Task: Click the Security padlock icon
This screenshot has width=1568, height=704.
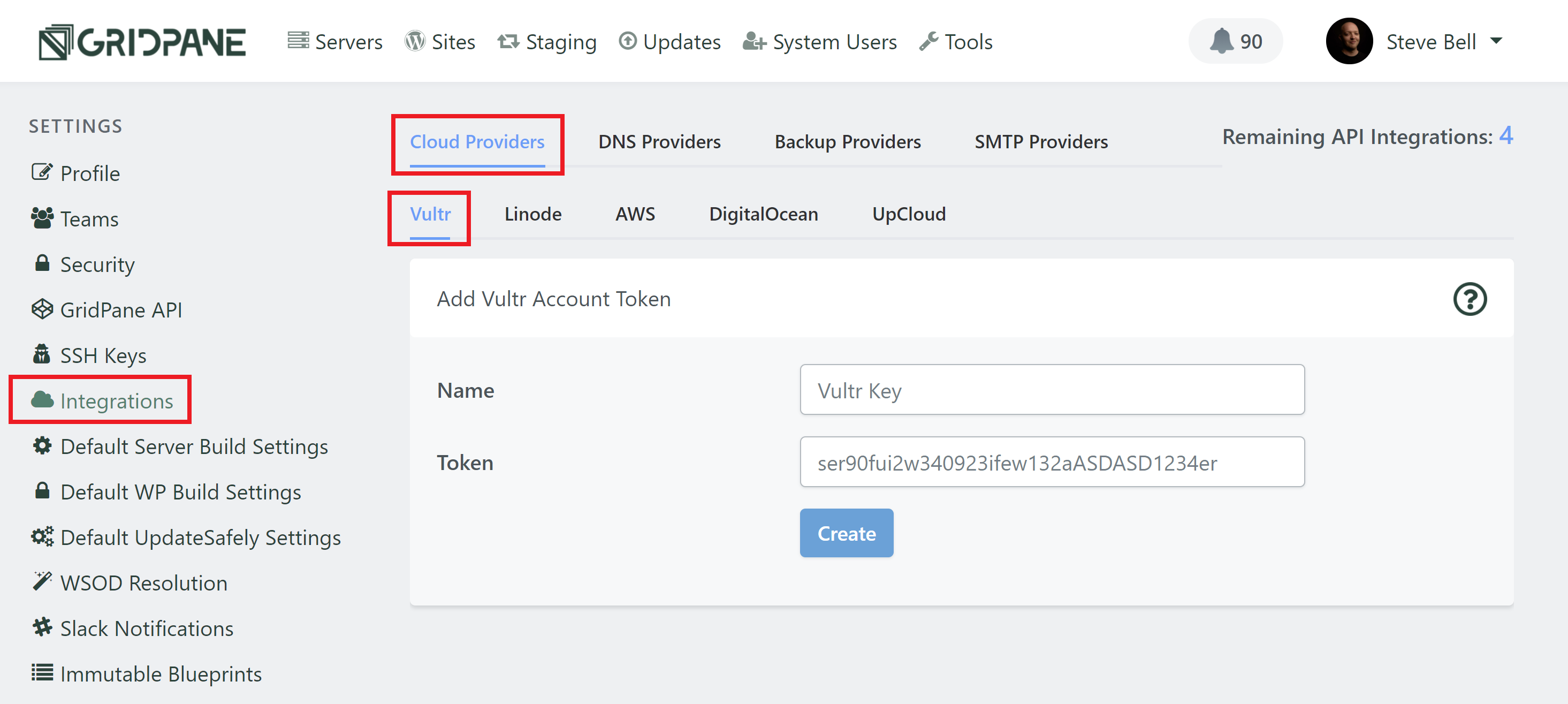Action: coord(42,262)
